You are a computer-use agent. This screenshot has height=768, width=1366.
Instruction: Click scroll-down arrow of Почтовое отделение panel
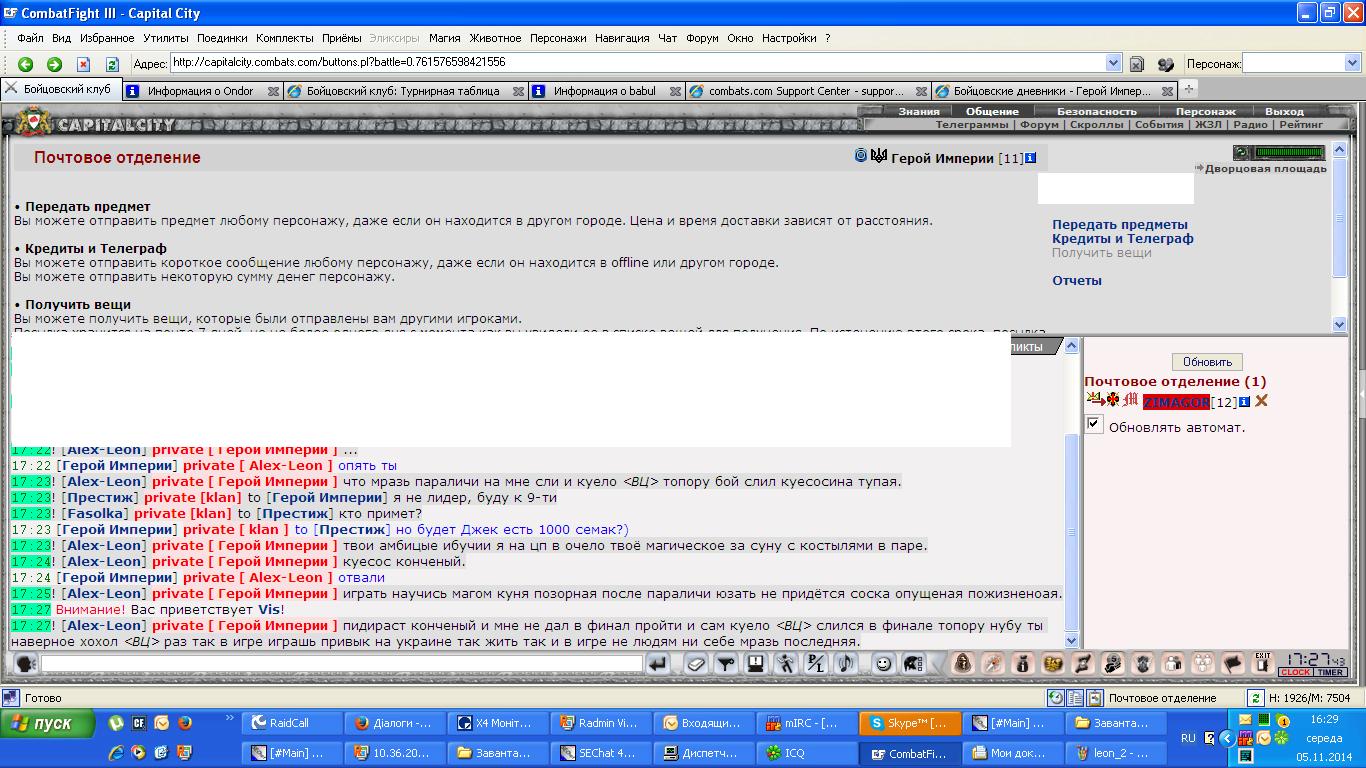(1340, 324)
